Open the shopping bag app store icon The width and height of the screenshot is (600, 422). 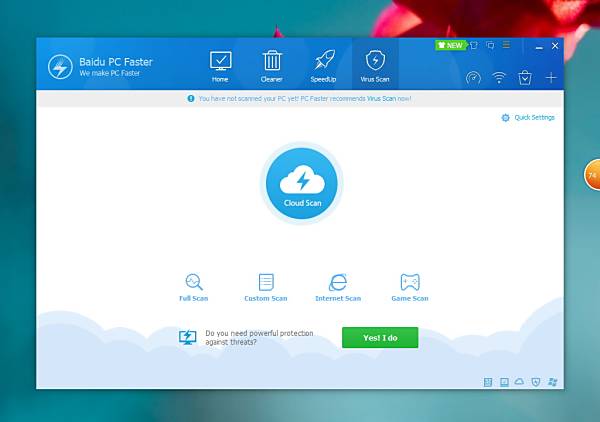(525, 78)
